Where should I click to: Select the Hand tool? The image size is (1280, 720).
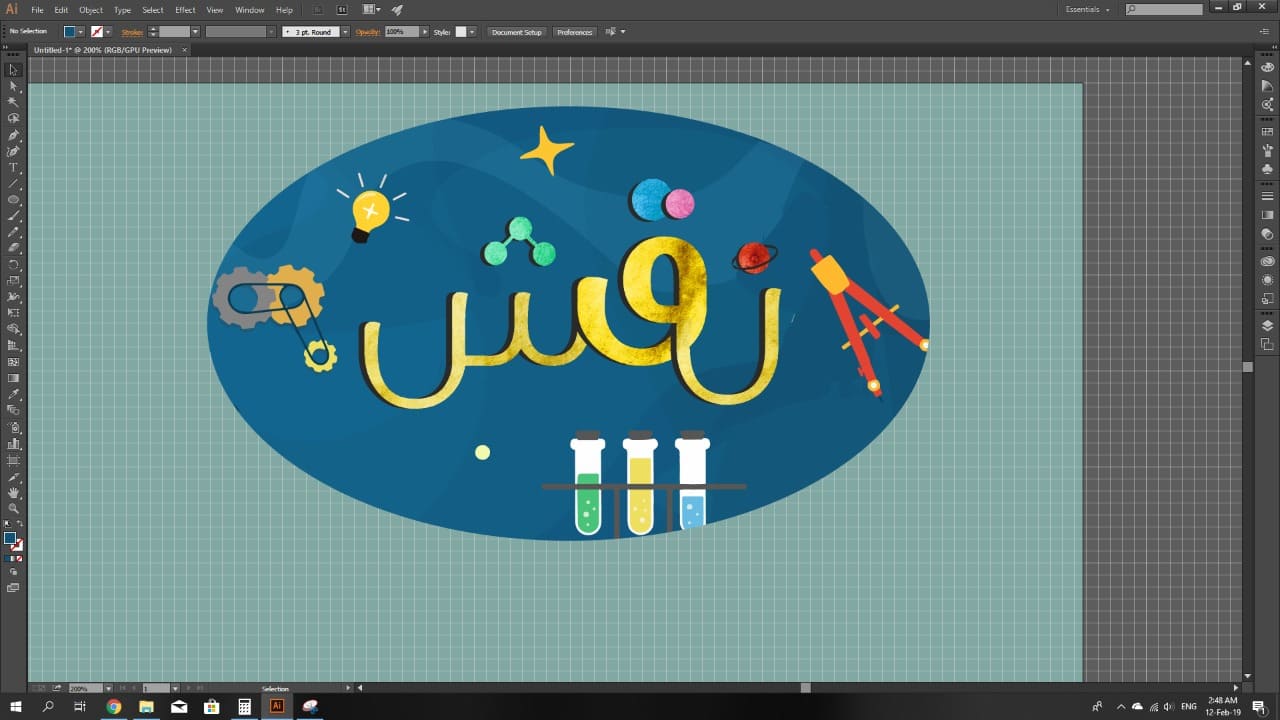point(13,492)
